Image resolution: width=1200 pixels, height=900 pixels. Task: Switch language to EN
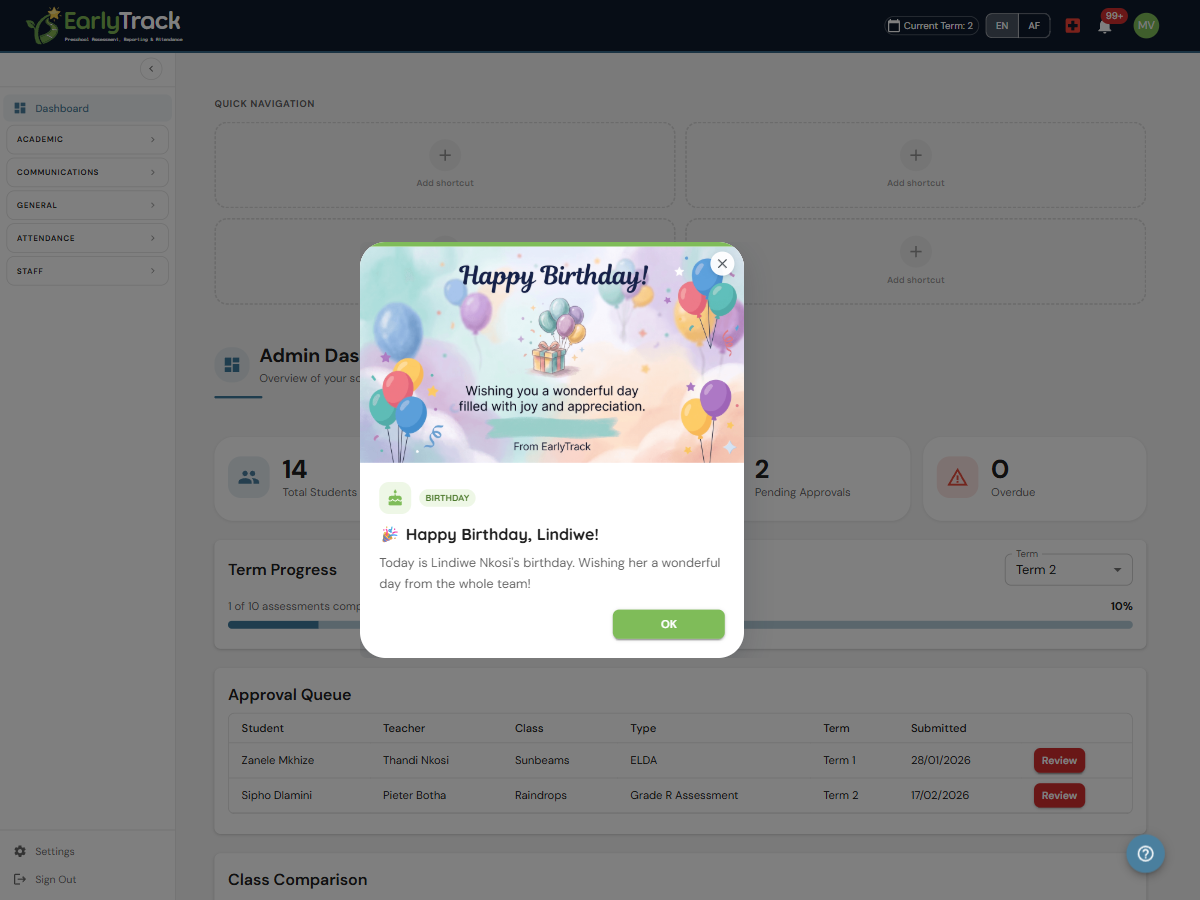(x=1002, y=26)
